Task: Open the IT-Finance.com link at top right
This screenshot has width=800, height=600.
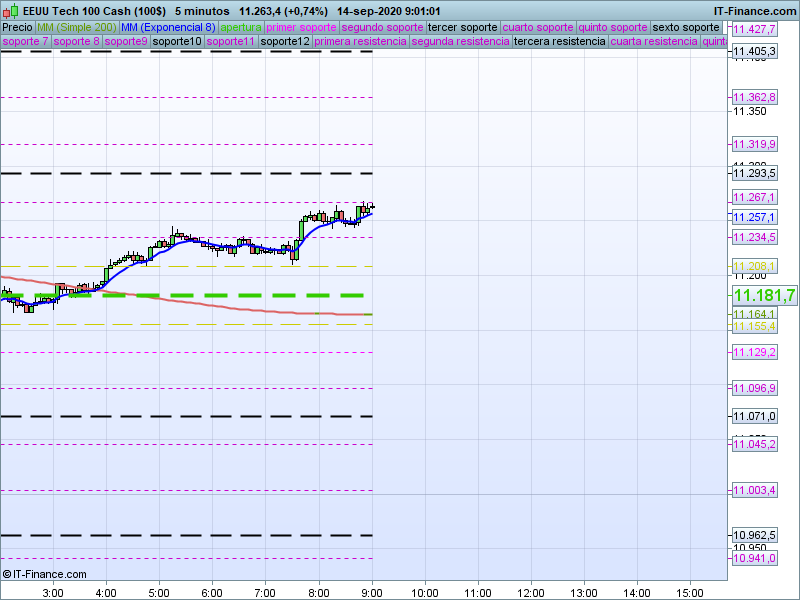Action: [754, 10]
